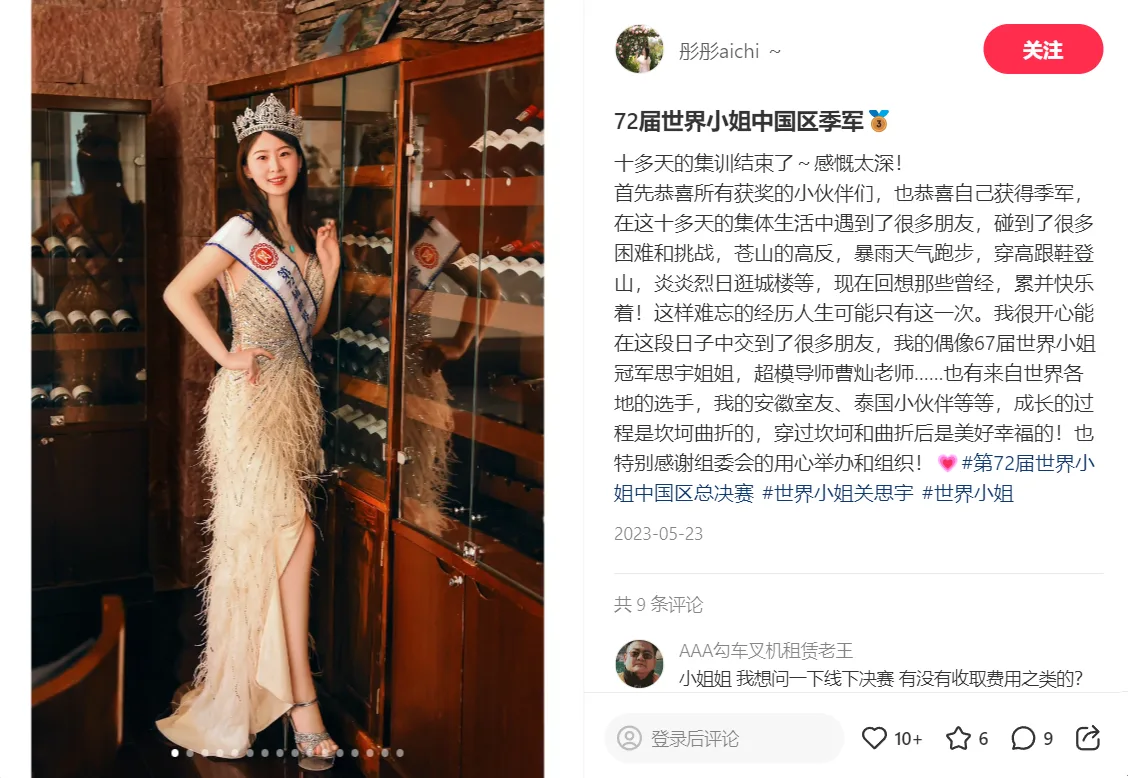Click the main pageant photo
This screenshot has height=778, width=1128.
coord(287,389)
